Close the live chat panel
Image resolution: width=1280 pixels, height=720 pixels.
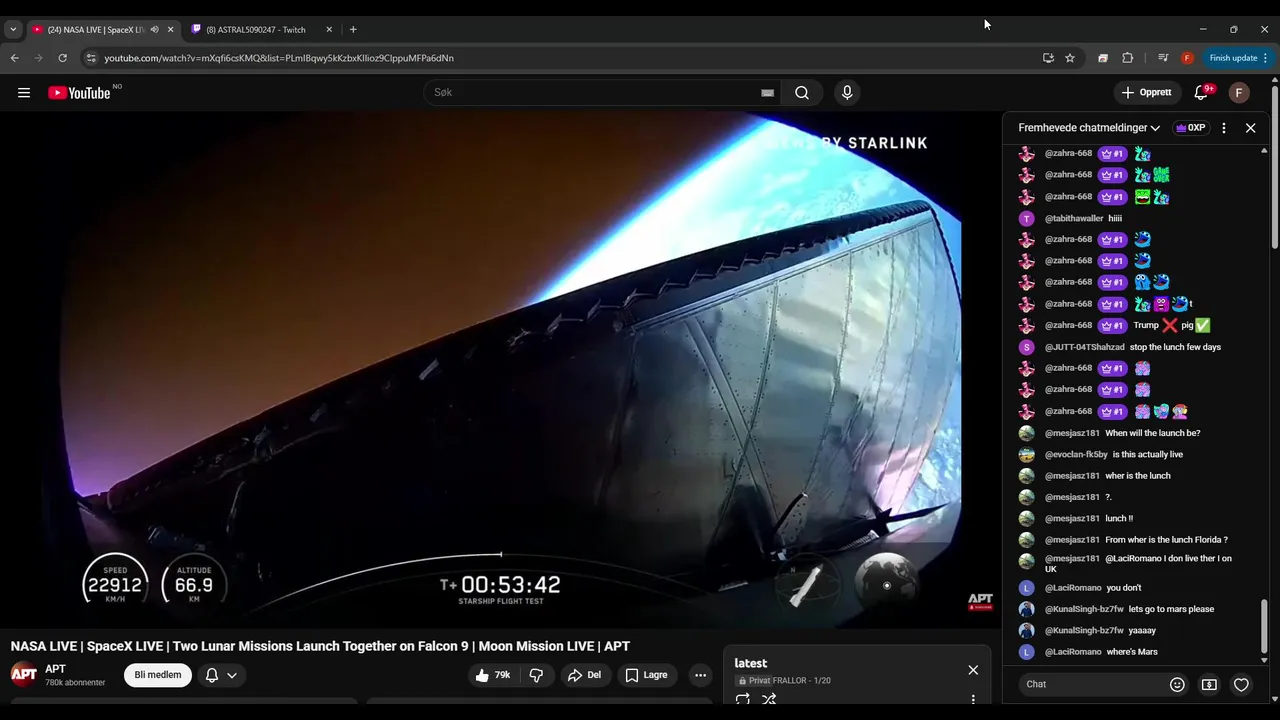[x=1250, y=128]
